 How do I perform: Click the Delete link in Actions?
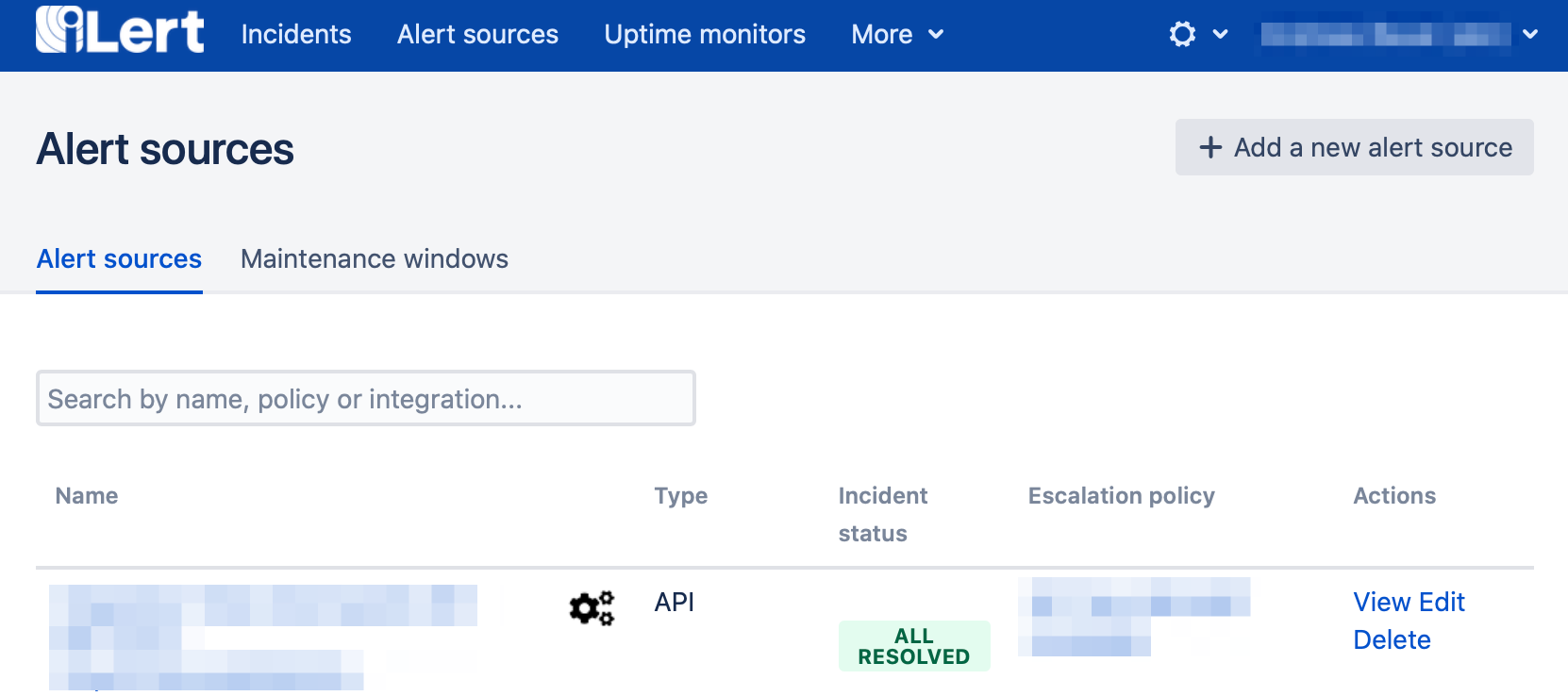click(x=1392, y=639)
